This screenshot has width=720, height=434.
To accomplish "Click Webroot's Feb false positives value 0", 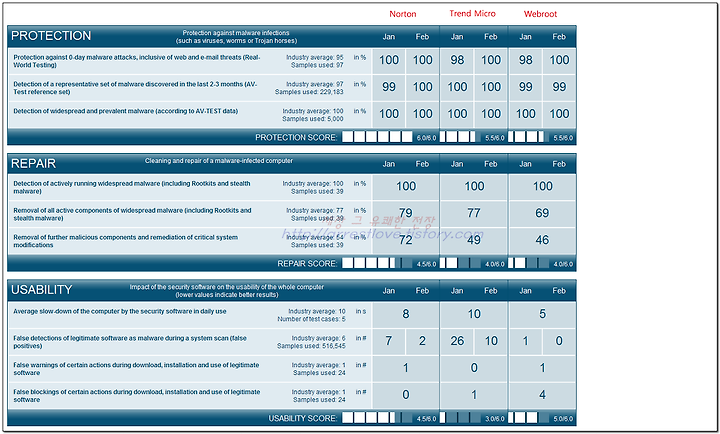I will (x=559, y=341).
